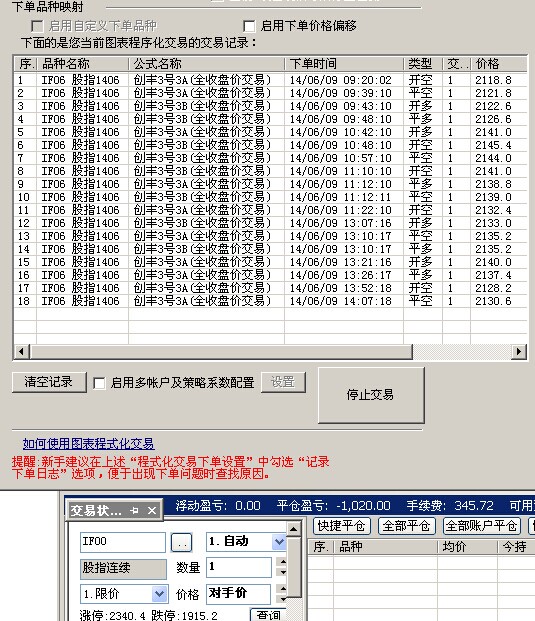Viewport: 535px width, 621px height.
Task: Click the 清空记录 button
Action: click(49, 382)
